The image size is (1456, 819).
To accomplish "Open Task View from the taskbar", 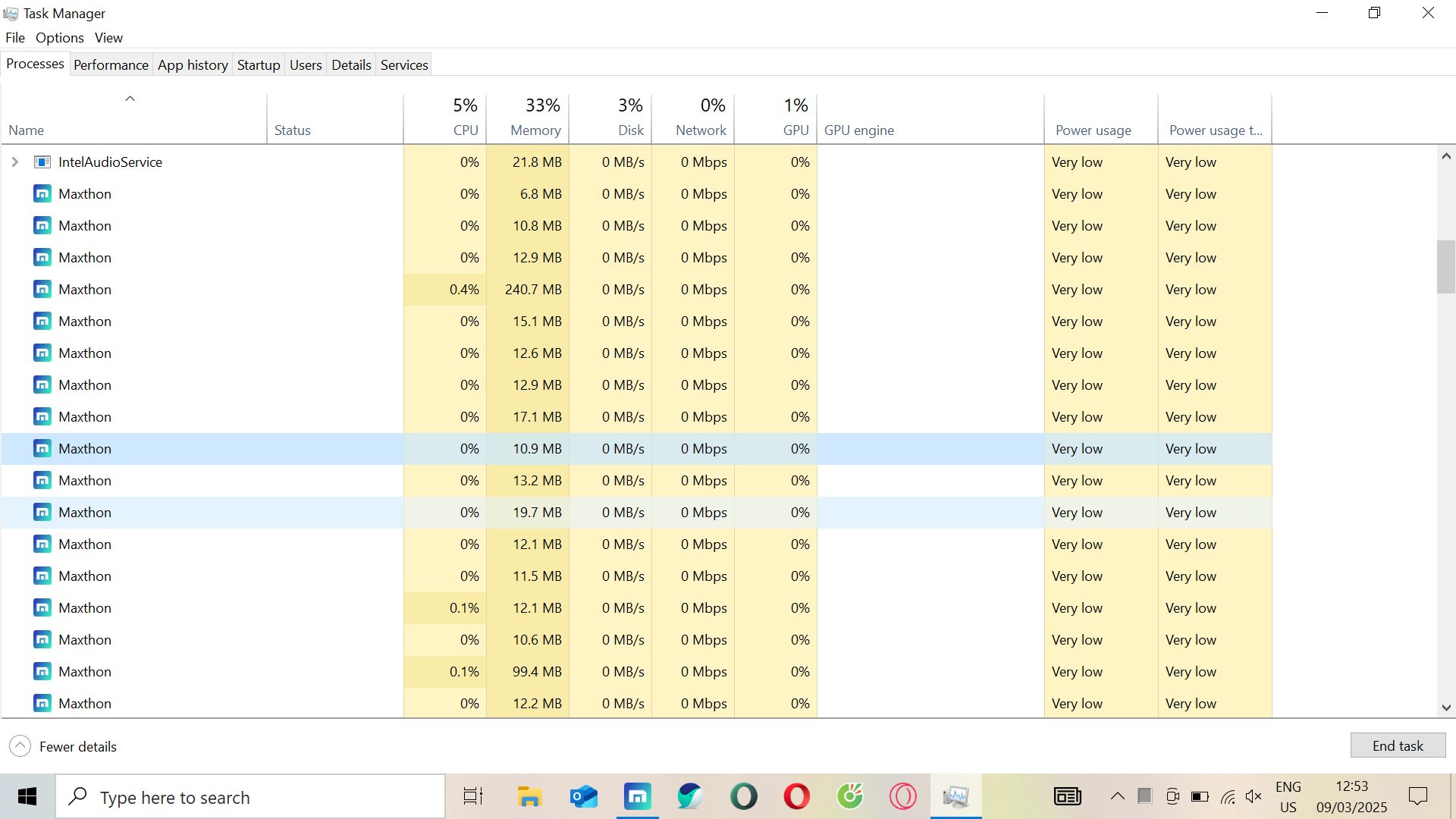I will (473, 796).
